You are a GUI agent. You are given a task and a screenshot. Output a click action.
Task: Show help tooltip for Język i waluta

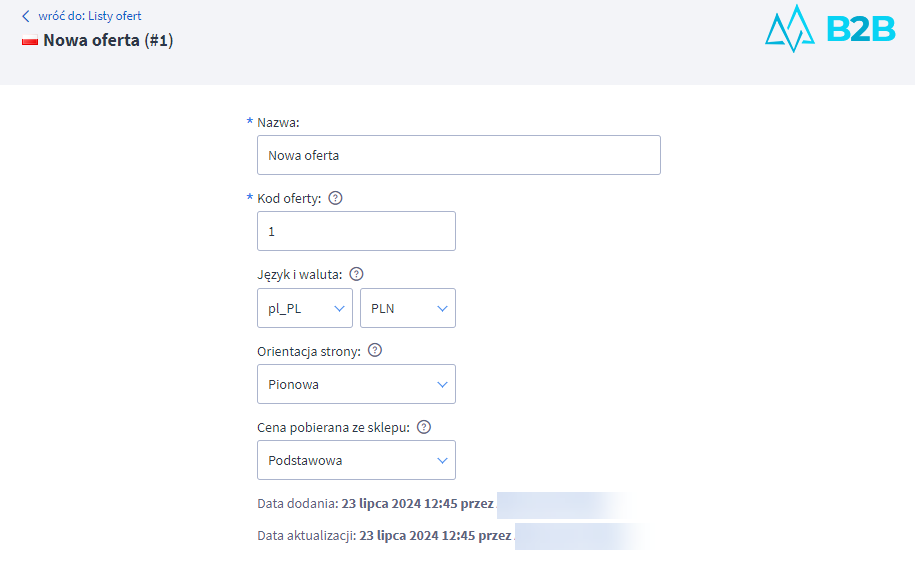[356, 274]
